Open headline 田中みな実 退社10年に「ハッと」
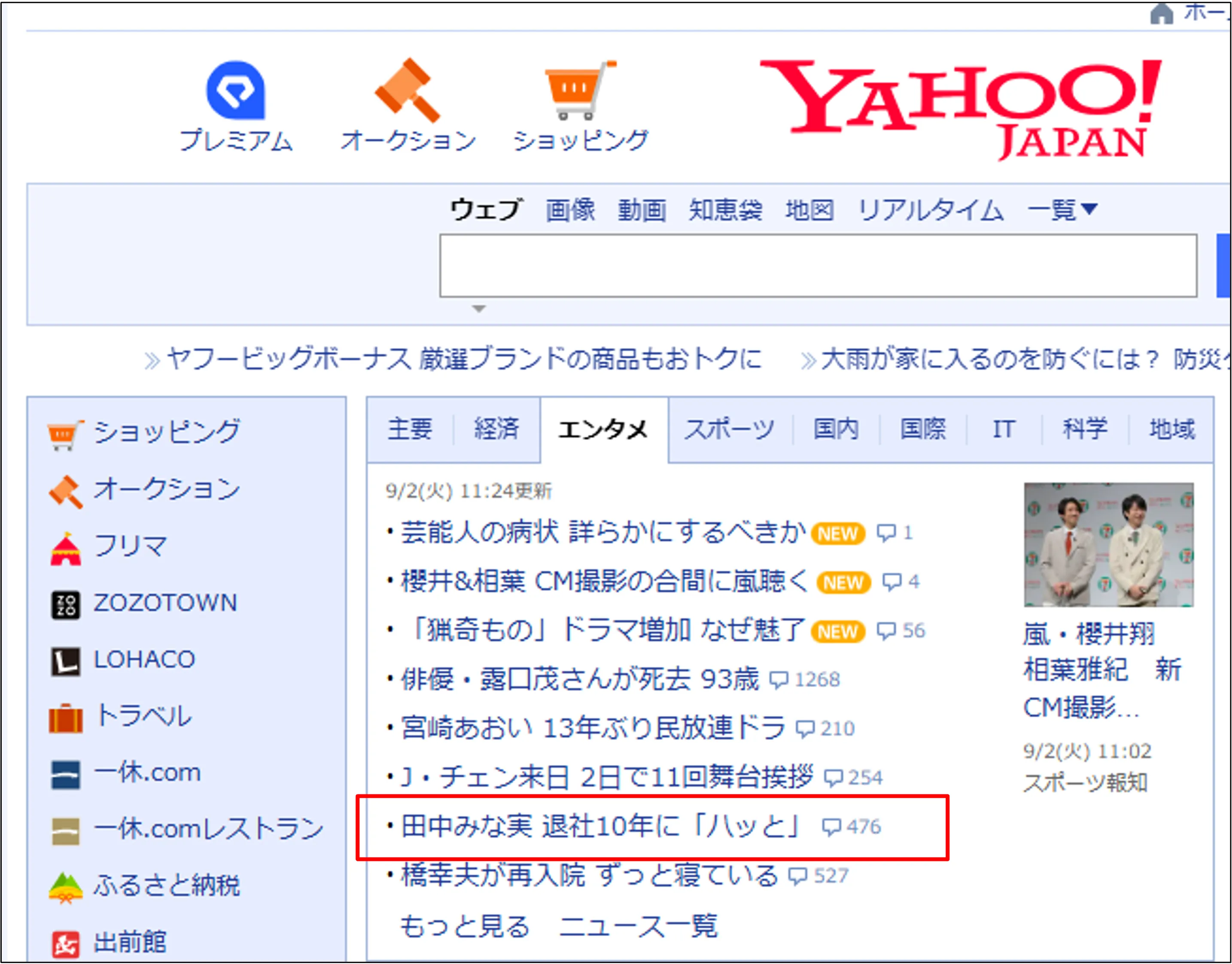The image size is (1232, 964). point(602,827)
